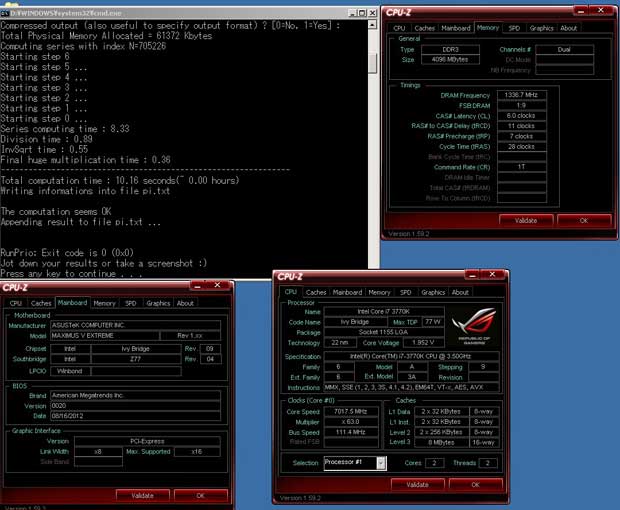Click the motherboard Model field MAXIMUS V EXTREME
The image size is (620, 510).
pyautogui.click(x=105, y=336)
